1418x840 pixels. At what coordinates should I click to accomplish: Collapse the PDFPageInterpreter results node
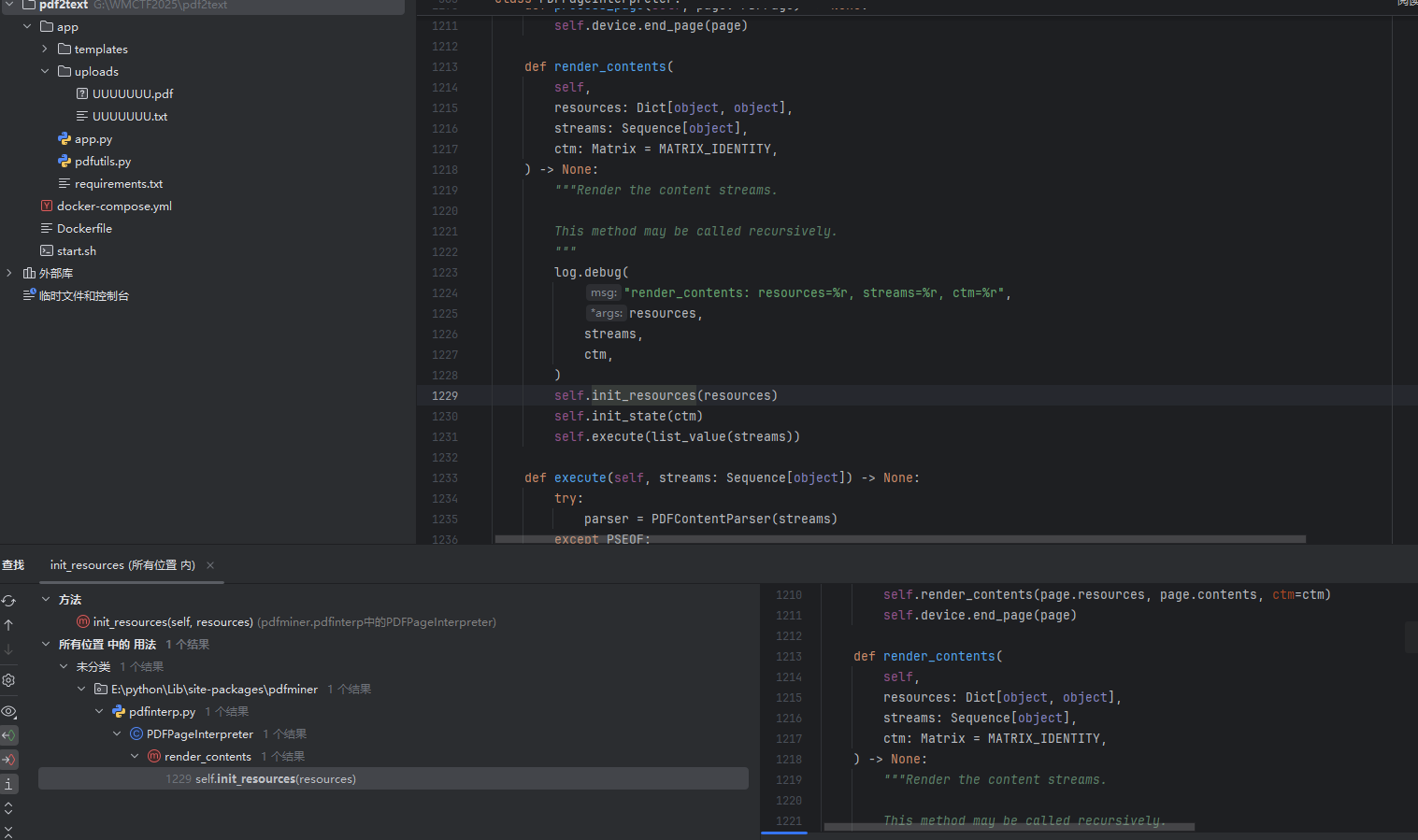click(x=117, y=733)
